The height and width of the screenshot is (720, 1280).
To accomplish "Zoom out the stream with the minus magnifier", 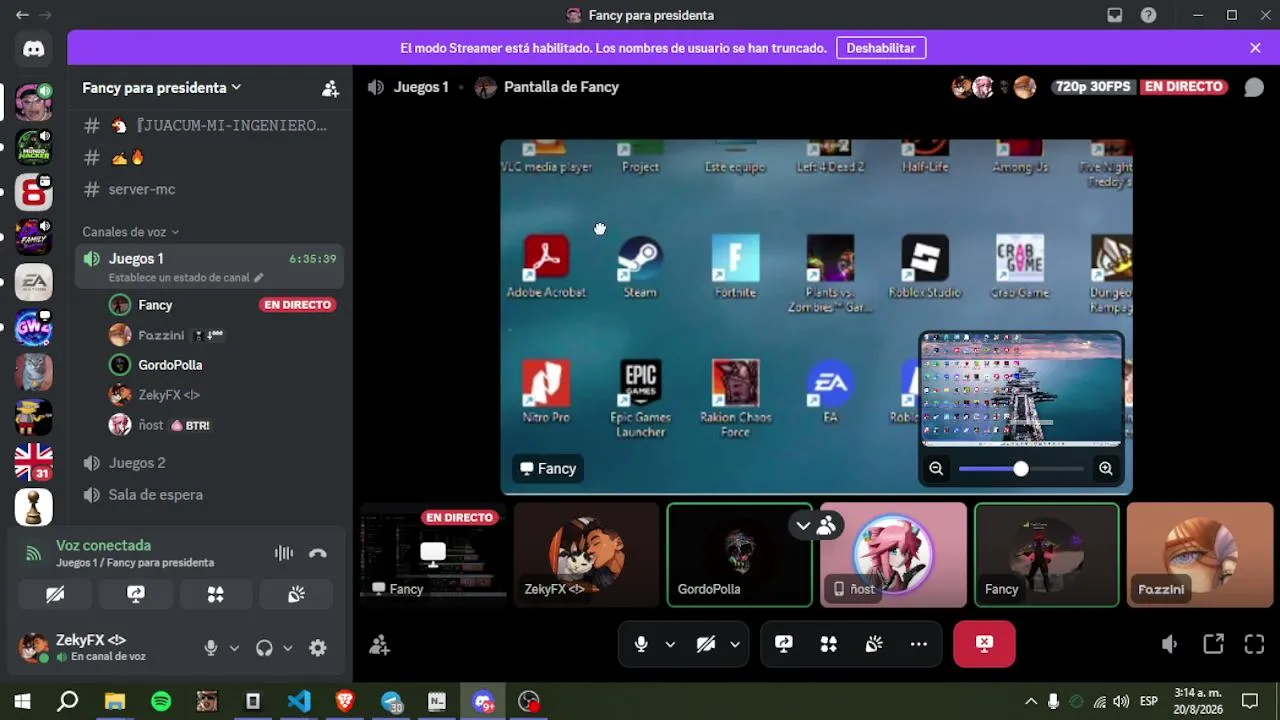I will [936, 468].
